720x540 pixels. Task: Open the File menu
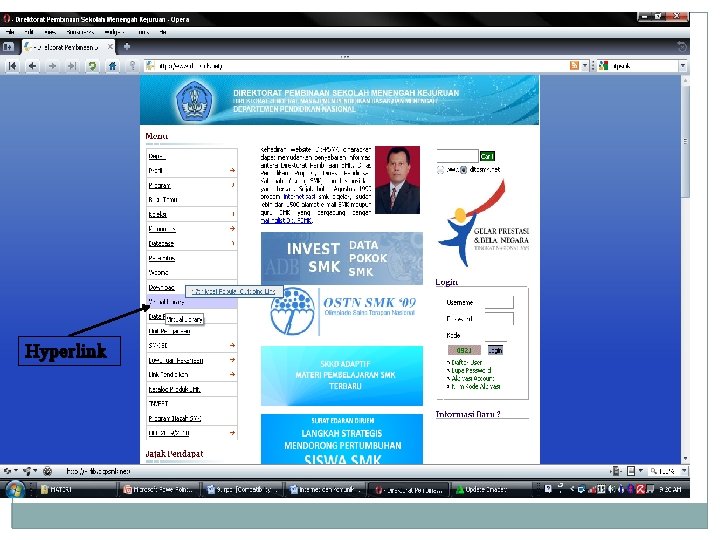coord(10,32)
